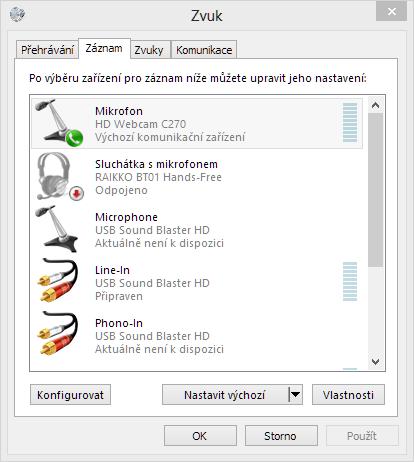414x462 pixels.
Task: Click the Line-In level meter bars
Action: coord(350,282)
